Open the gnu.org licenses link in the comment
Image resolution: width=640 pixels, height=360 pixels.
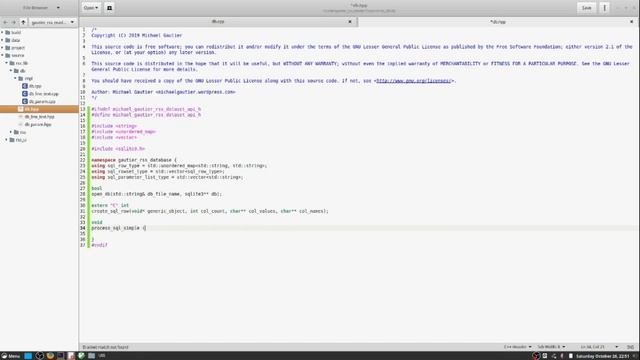tap(413, 81)
